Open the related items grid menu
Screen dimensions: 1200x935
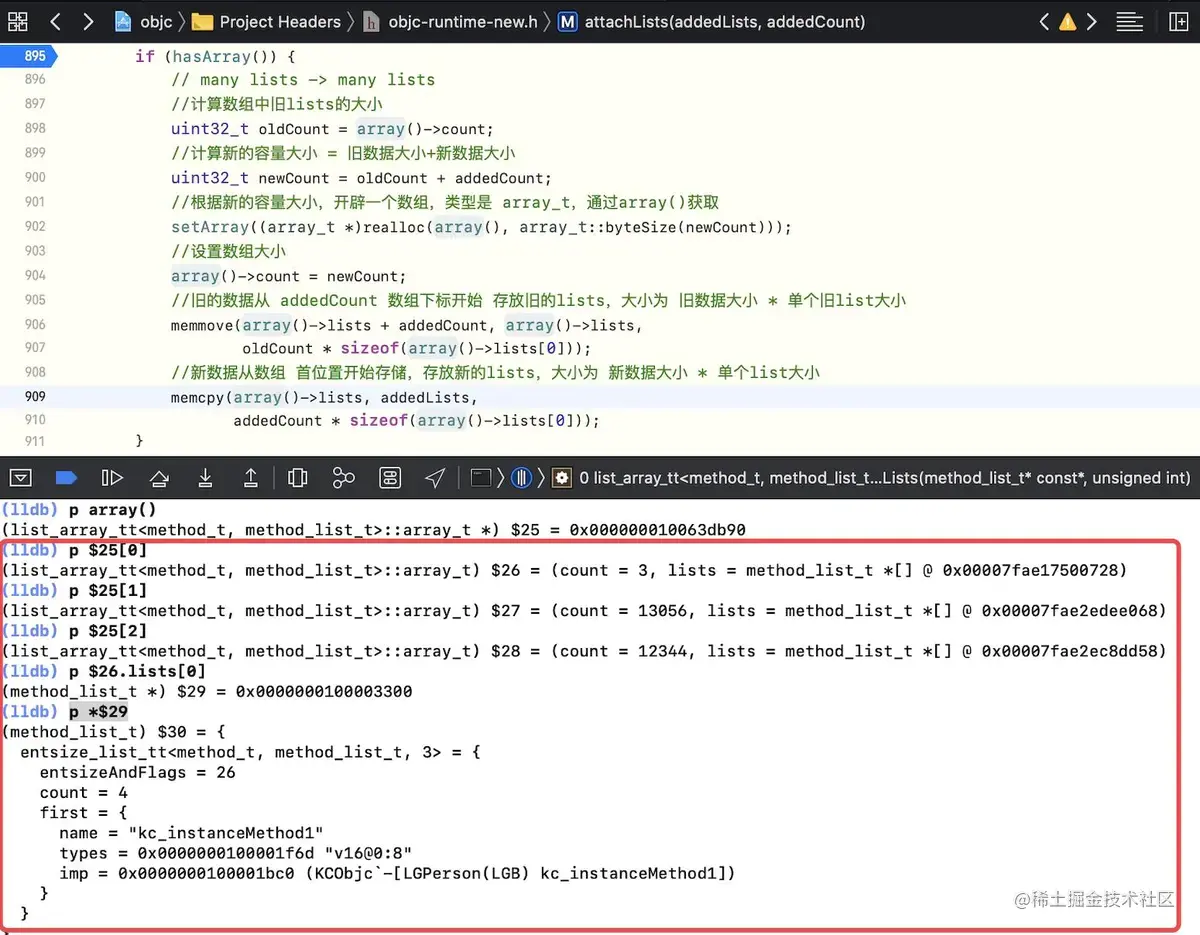tap(18, 21)
